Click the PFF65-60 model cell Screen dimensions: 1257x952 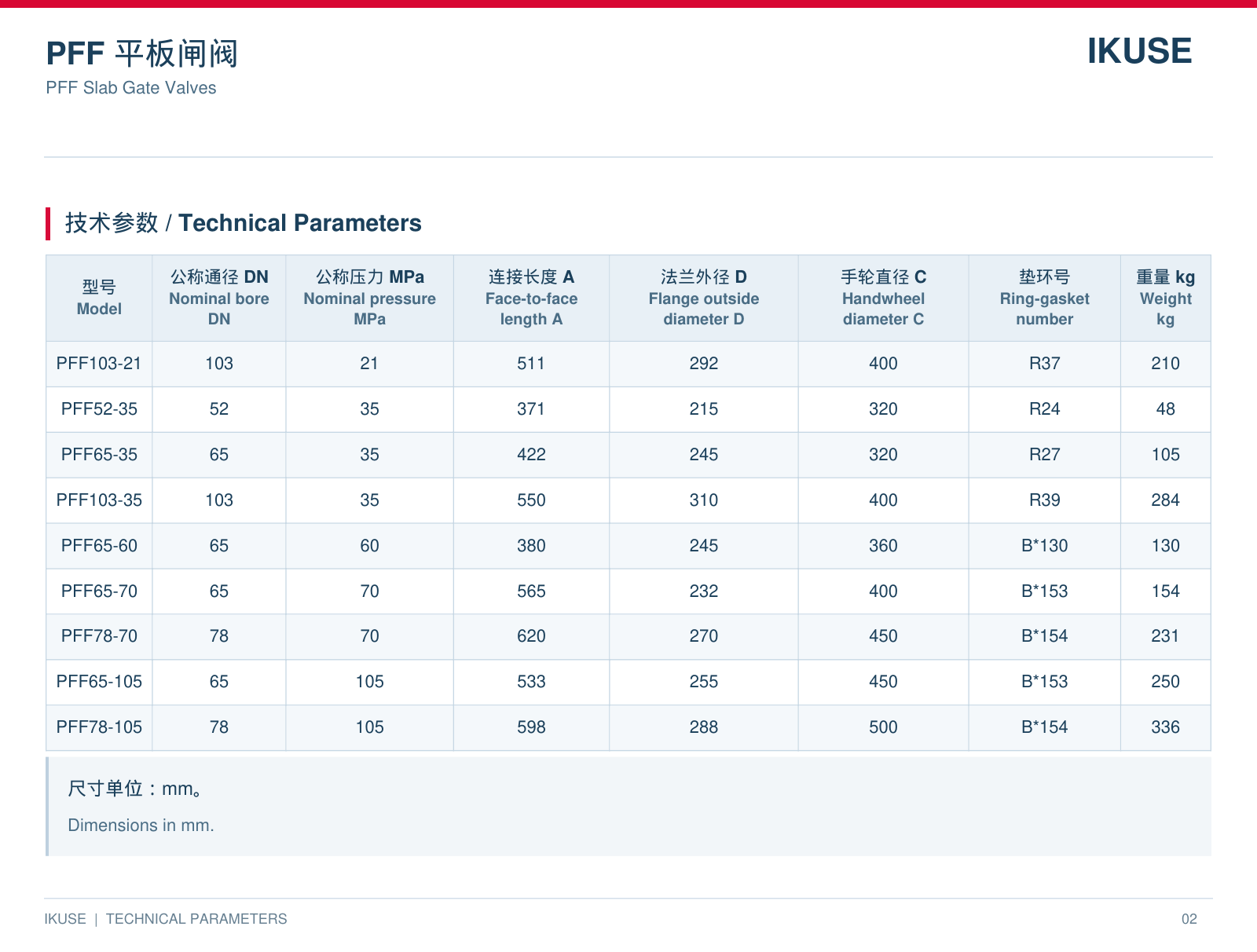pos(99,546)
